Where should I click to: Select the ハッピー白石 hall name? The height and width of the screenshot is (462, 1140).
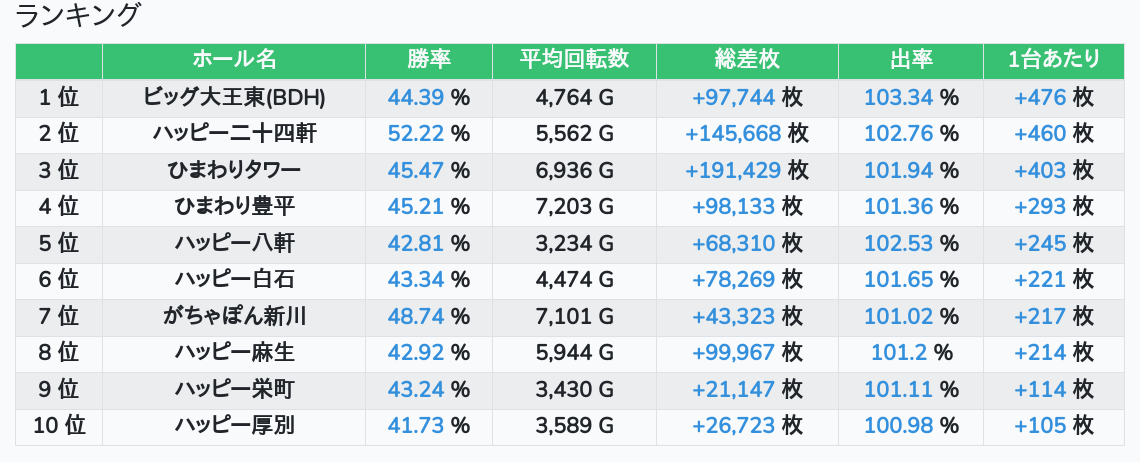coord(234,279)
